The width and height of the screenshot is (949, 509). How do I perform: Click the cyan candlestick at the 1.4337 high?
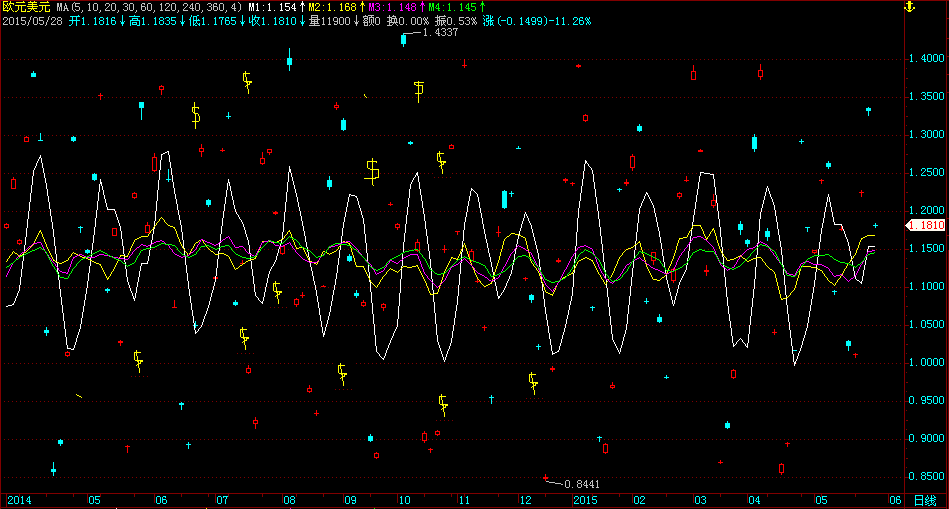tap(404, 39)
